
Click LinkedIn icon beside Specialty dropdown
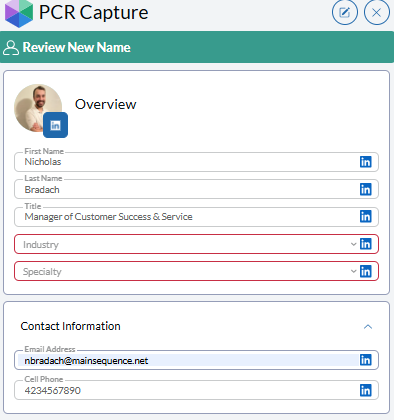click(x=366, y=271)
